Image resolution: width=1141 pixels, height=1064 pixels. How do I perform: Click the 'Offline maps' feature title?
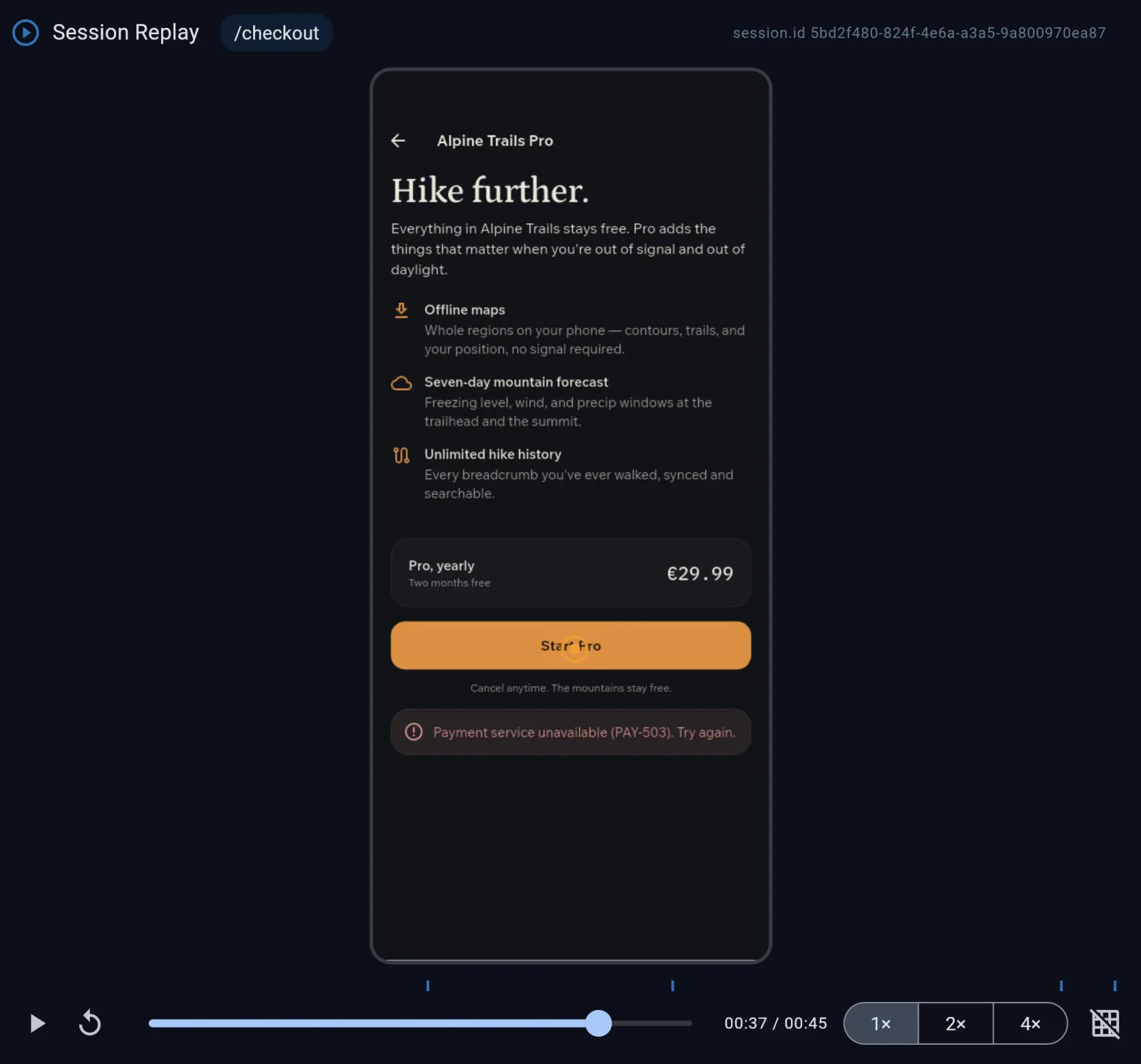click(464, 310)
